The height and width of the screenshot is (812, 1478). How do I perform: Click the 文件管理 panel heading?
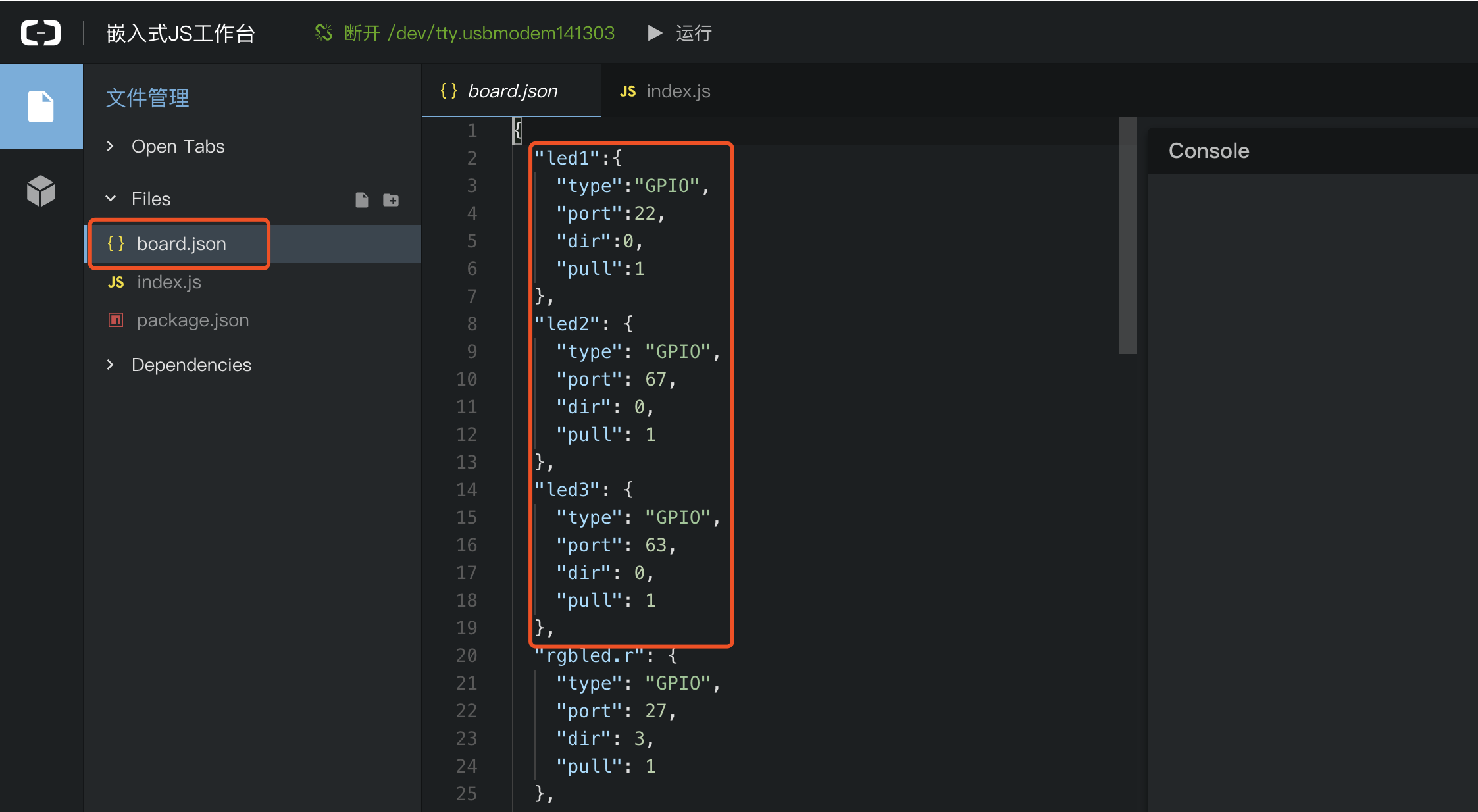[x=147, y=98]
